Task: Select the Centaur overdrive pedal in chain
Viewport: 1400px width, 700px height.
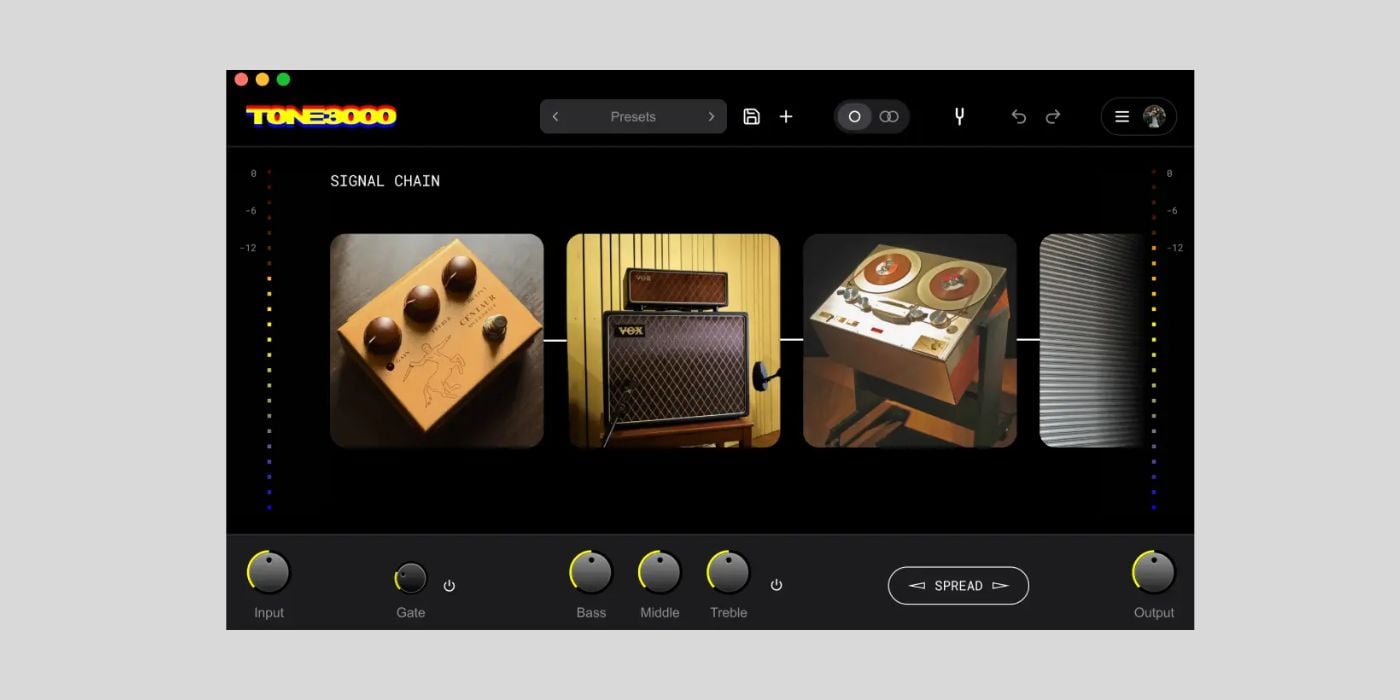Action: pos(437,340)
